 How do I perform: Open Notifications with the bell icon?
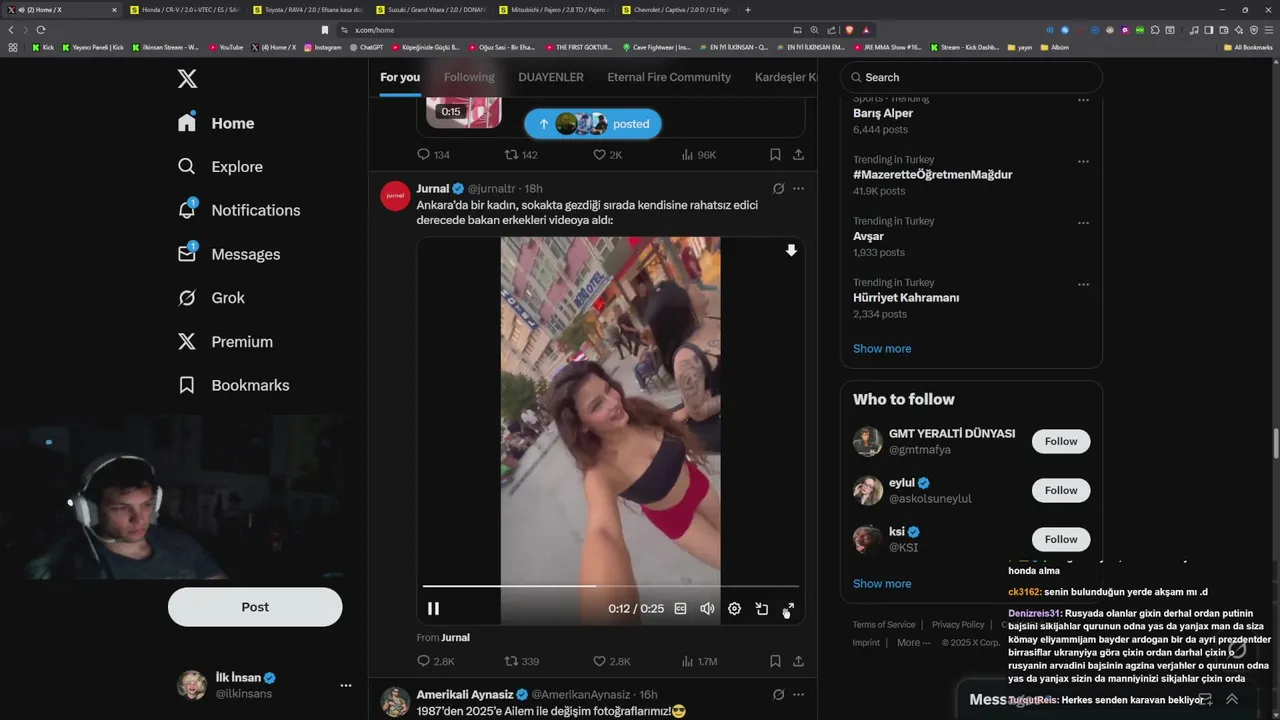click(x=239, y=210)
